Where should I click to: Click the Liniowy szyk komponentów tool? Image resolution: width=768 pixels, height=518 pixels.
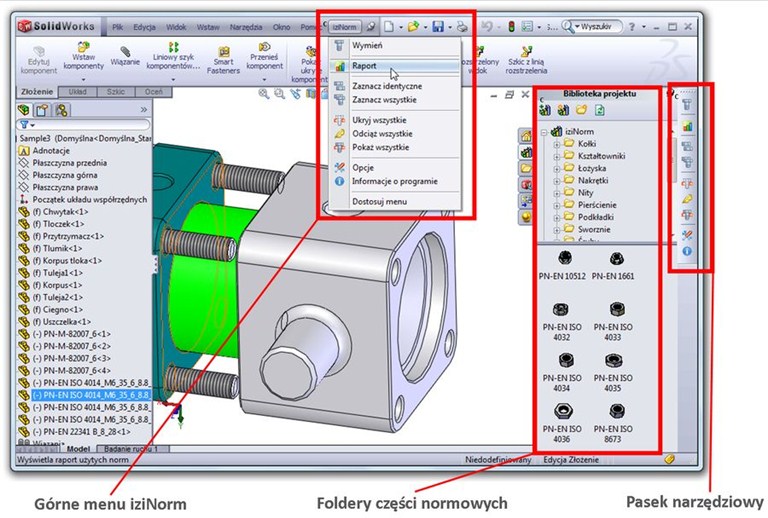click(173, 56)
